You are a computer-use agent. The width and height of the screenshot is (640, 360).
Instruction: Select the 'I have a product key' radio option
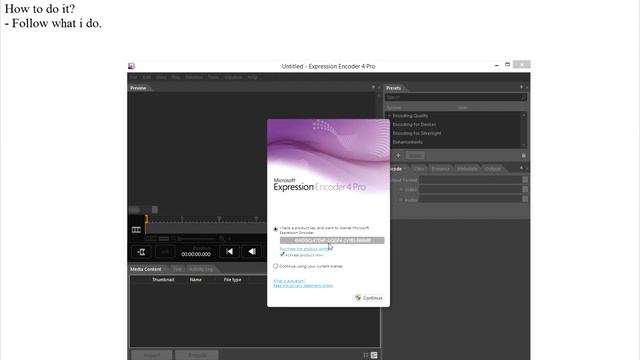coord(276,229)
